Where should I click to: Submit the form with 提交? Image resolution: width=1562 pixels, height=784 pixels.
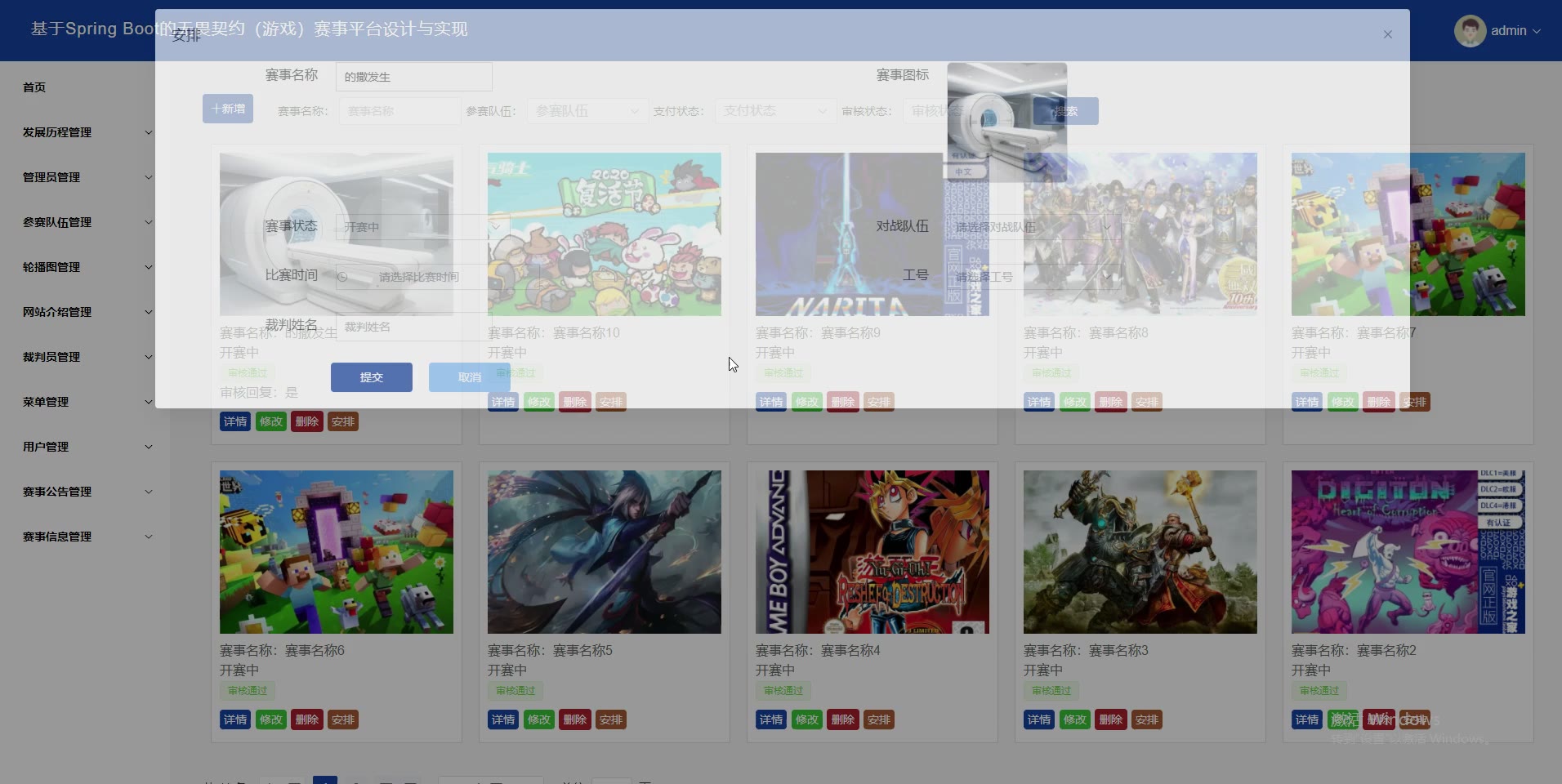372,377
